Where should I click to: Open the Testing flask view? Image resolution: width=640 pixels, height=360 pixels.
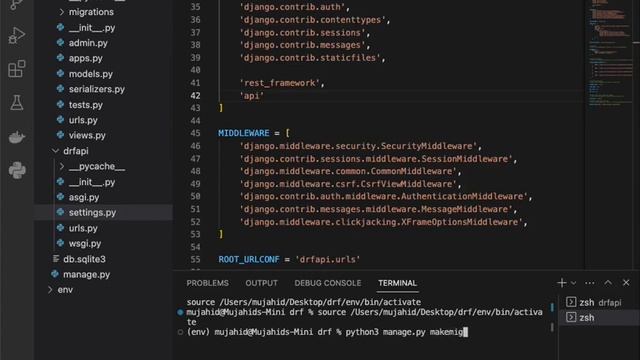point(17,102)
